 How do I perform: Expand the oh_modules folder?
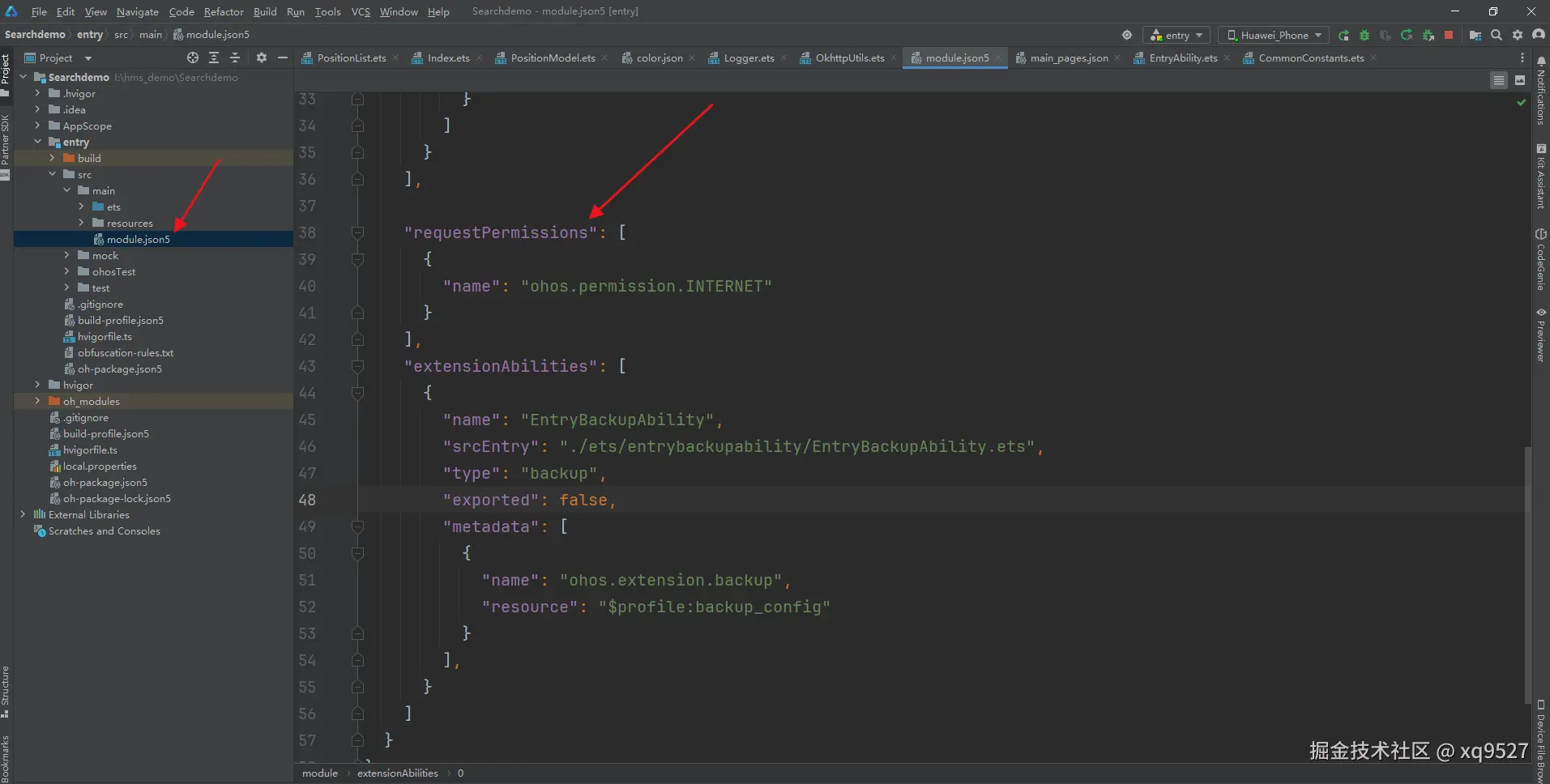tap(37, 401)
